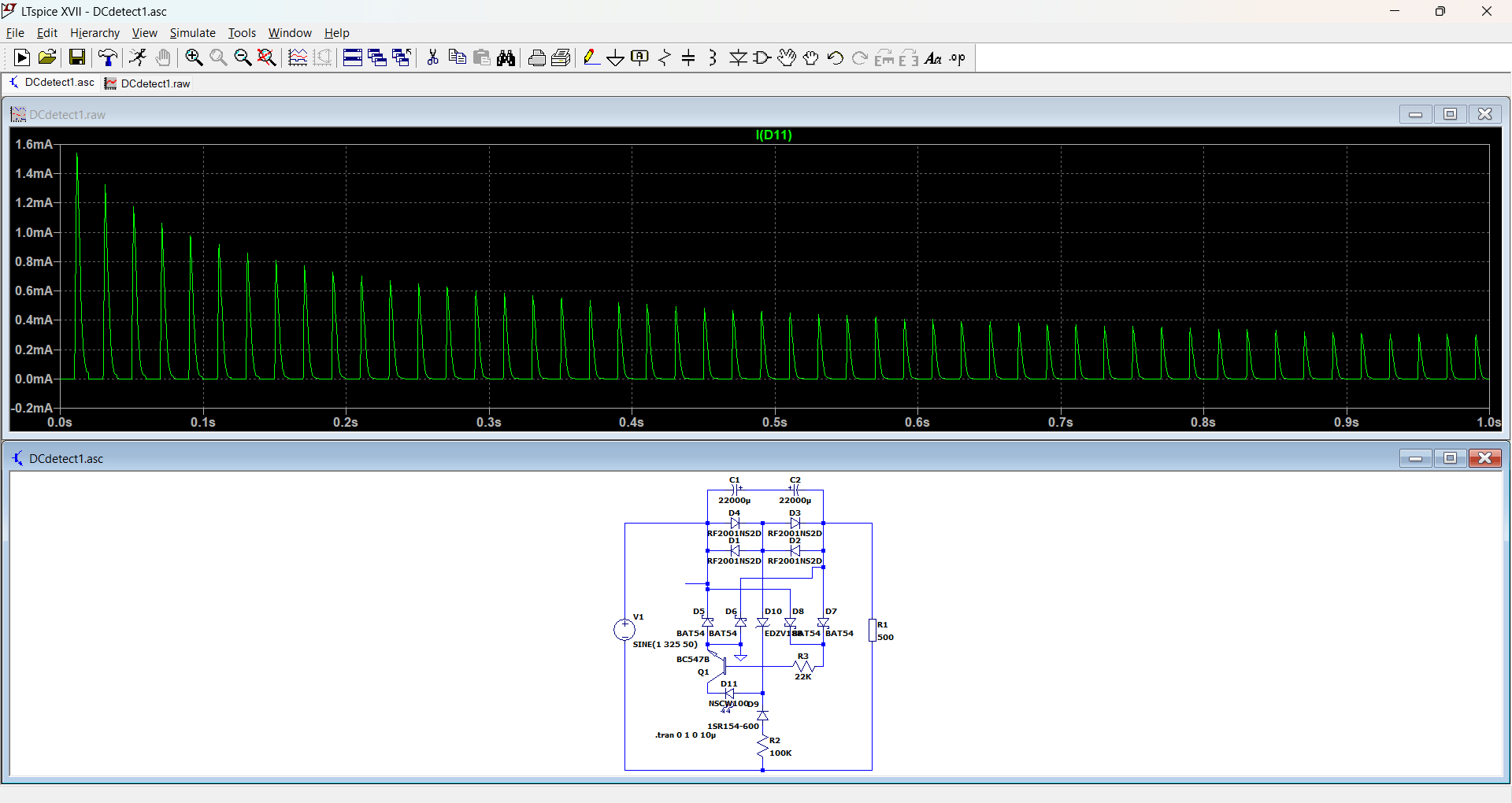This screenshot has width=1512, height=803.
Task: Open the Edit menu
Action: click(47, 33)
